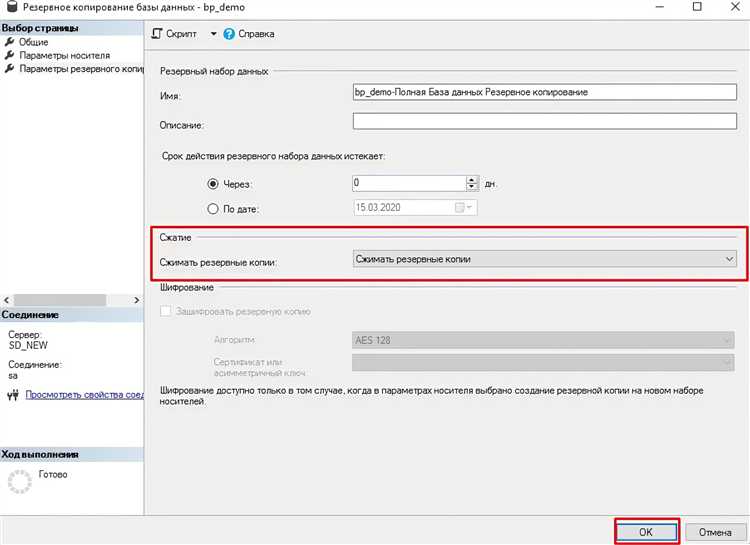750x545 pixels.
Task: Select the Через radio button
Action: click(x=212, y=184)
